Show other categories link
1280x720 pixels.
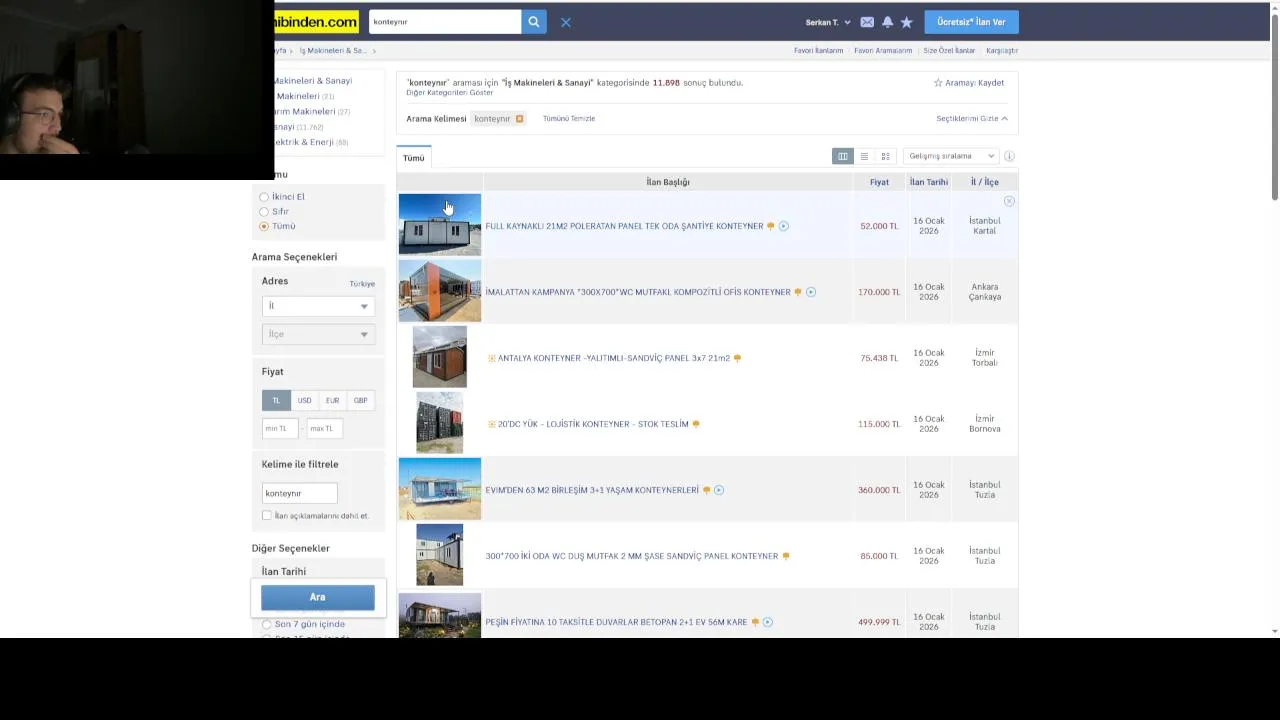[449, 93]
